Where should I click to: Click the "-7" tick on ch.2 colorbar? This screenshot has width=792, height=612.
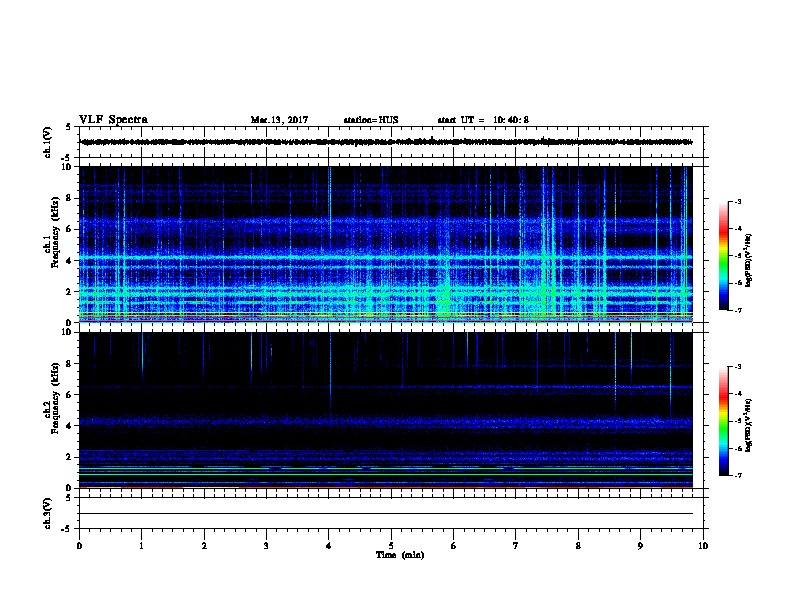point(737,475)
